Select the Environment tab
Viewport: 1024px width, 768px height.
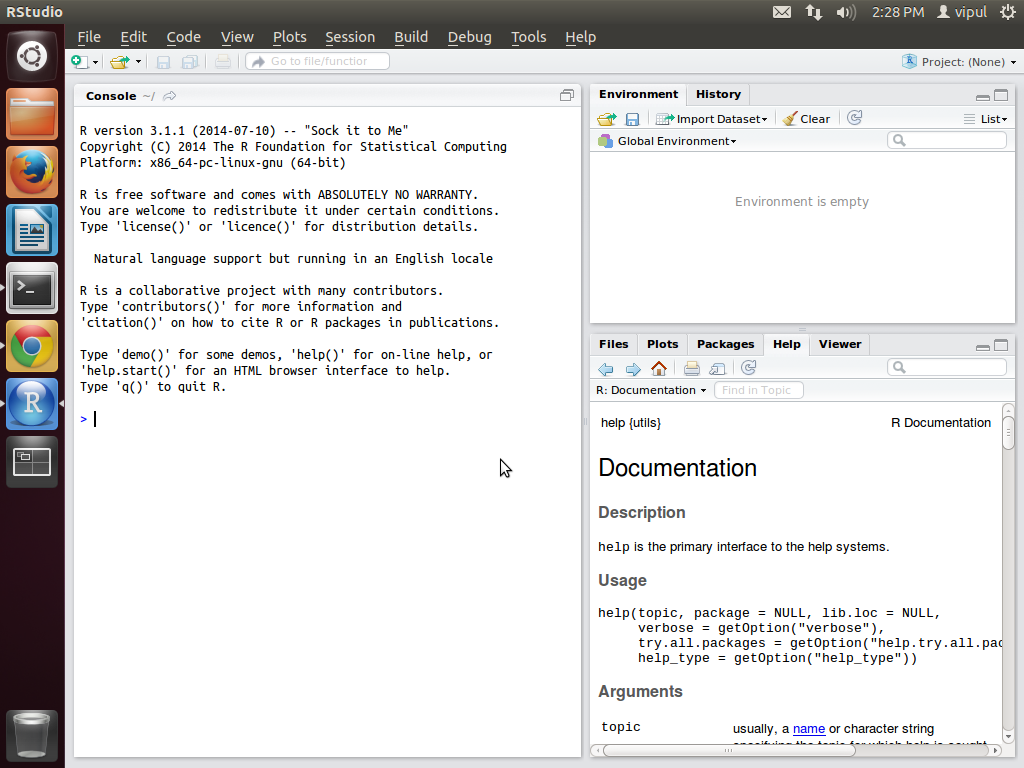[x=638, y=94]
